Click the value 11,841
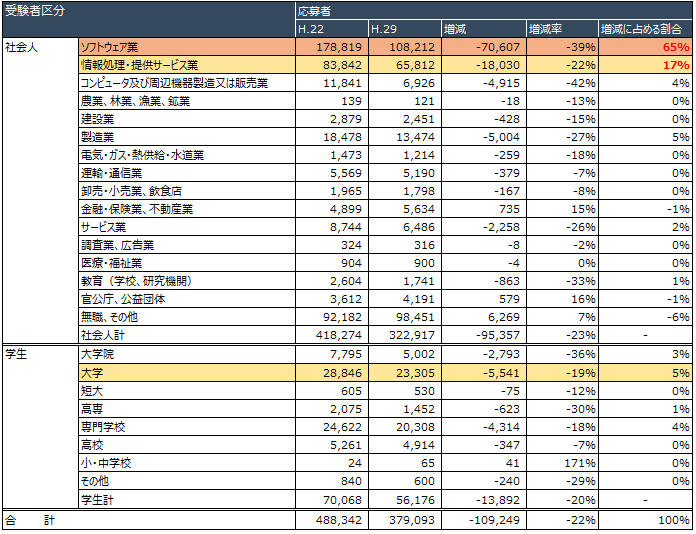 tap(342, 83)
